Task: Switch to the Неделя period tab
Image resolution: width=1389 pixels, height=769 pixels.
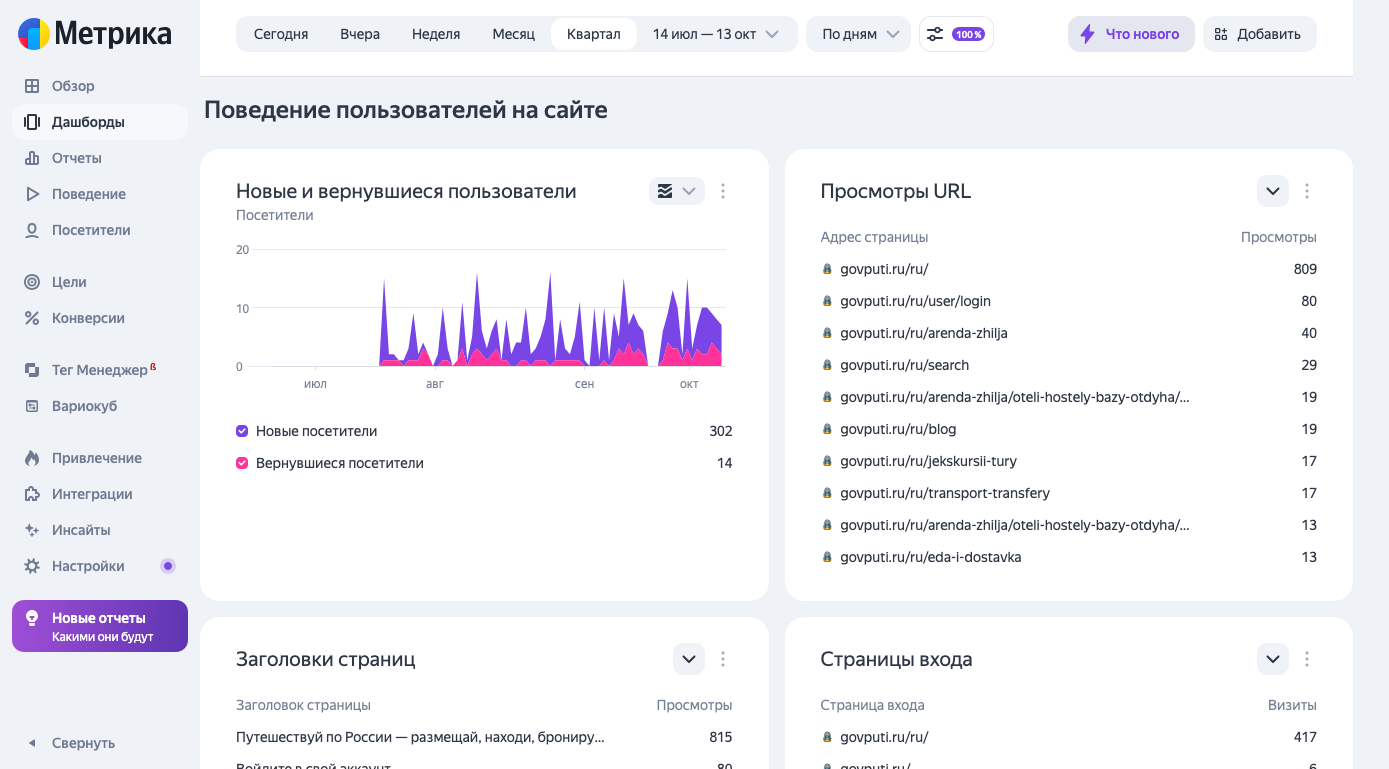Action: pos(436,34)
